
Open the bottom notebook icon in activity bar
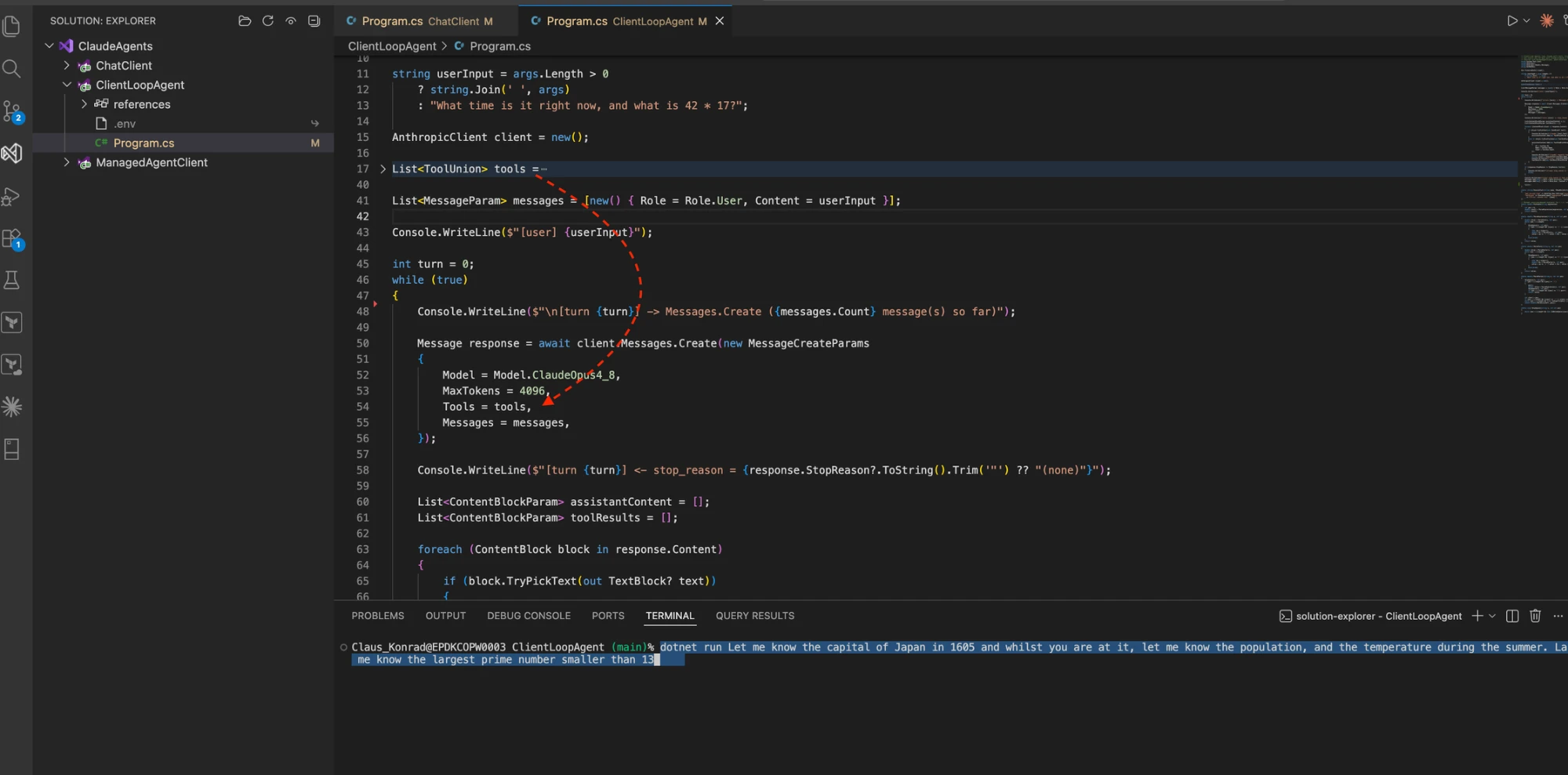[x=12, y=449]
